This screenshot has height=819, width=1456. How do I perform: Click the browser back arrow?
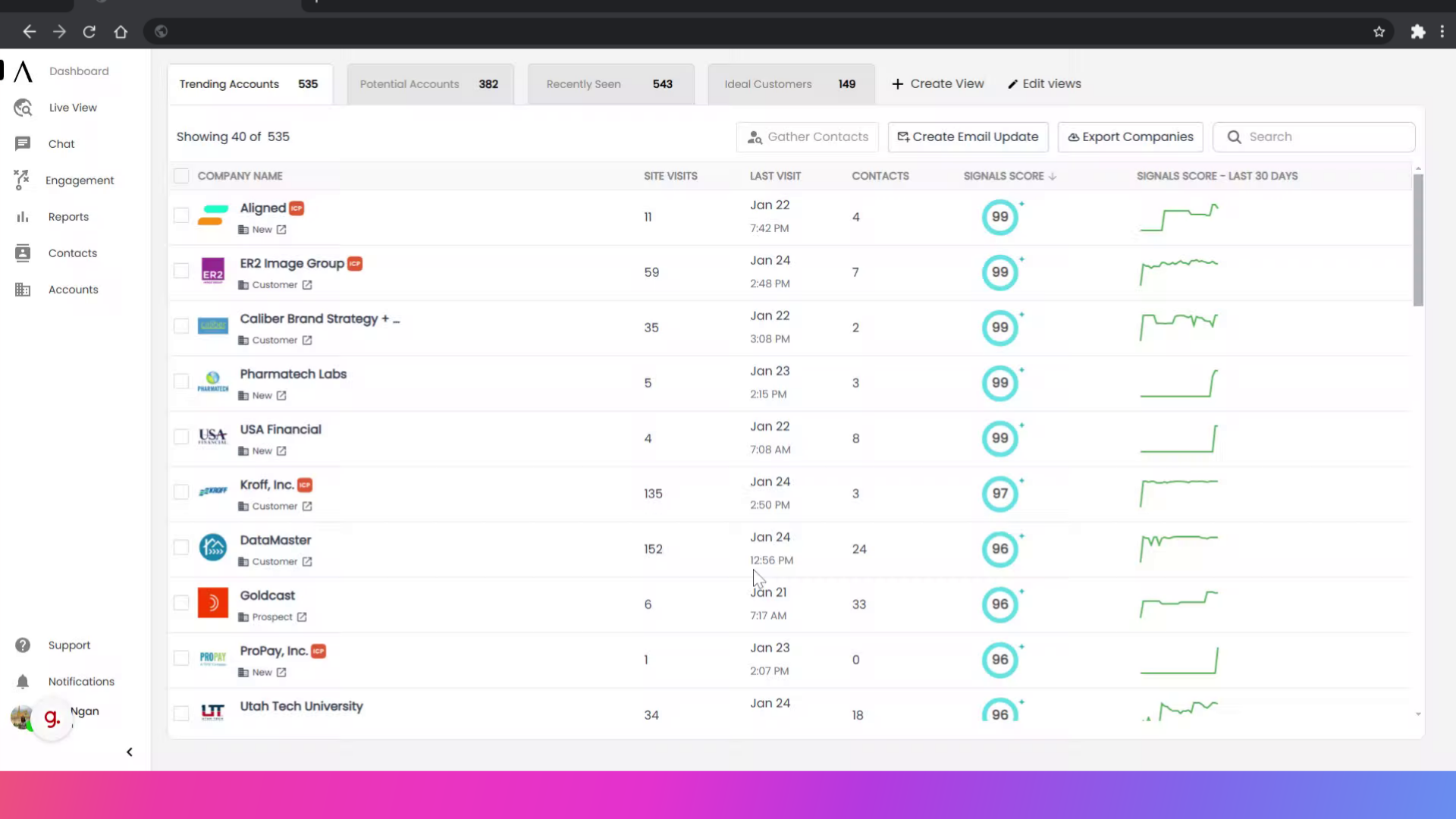pyautogui.click(x=29, y=32)
